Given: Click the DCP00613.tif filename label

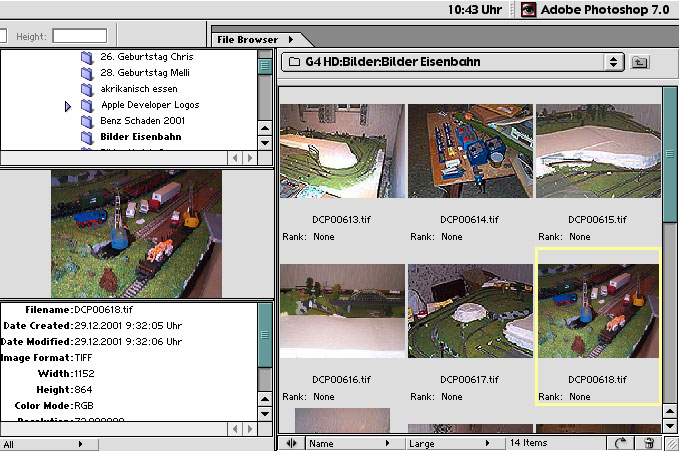Looking at the screenshot, I should point(341,220).
